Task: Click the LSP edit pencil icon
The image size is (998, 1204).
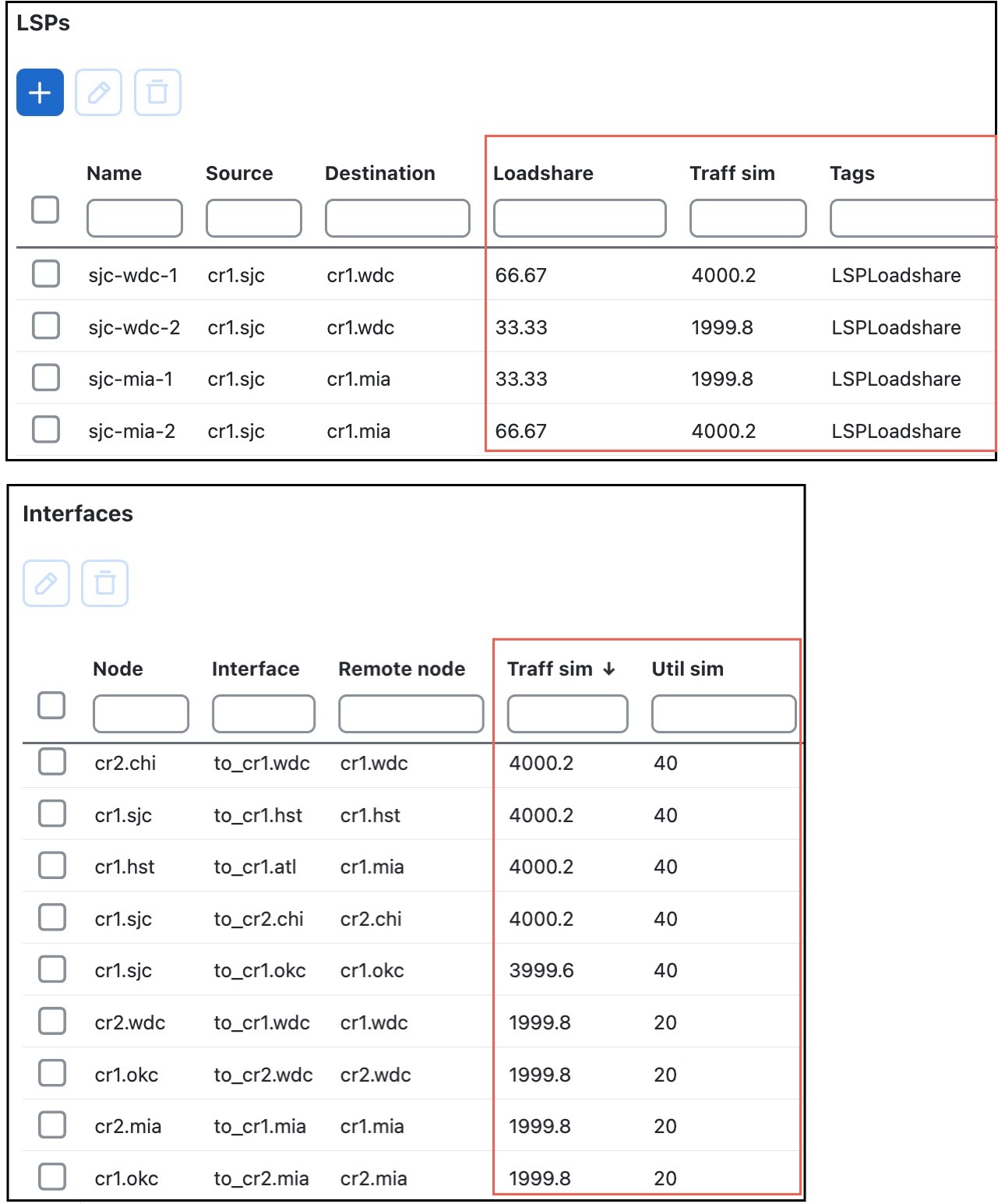Action: pos(98,93)
